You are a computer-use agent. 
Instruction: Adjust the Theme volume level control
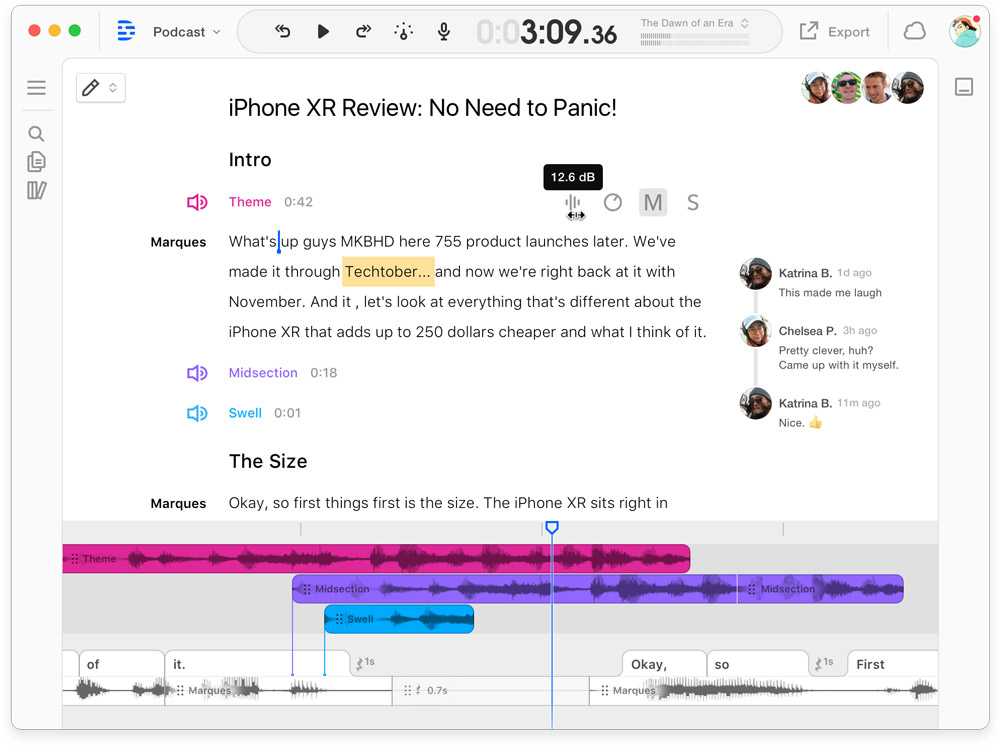tap(573, 203)
